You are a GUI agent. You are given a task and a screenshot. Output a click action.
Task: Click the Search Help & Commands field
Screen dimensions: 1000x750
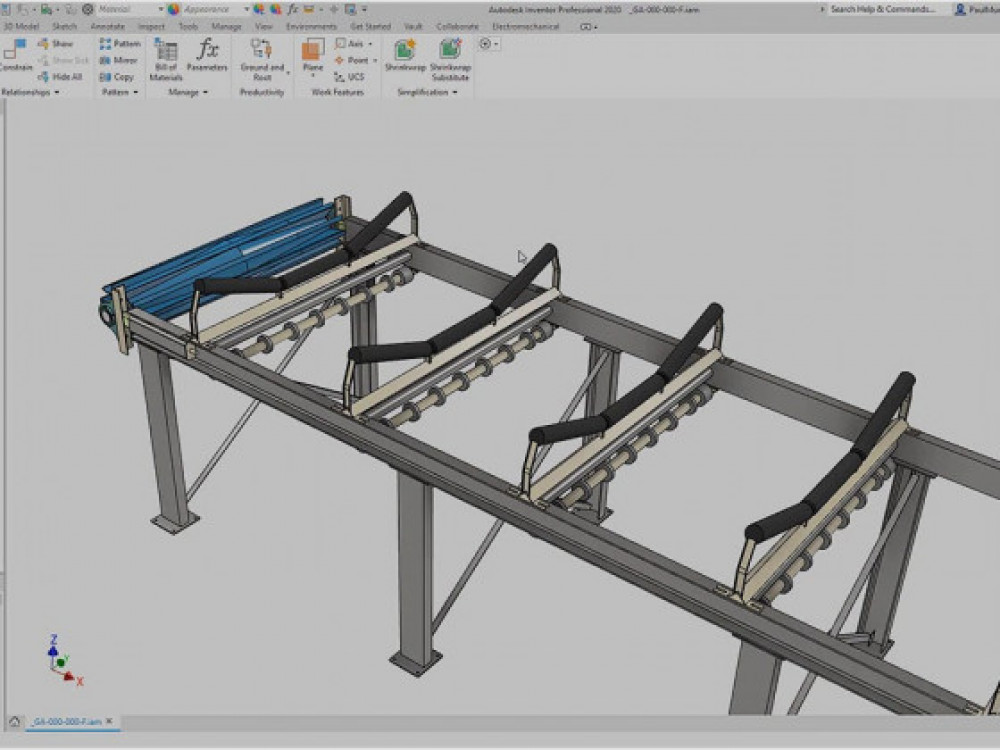[x=882, y=9]
